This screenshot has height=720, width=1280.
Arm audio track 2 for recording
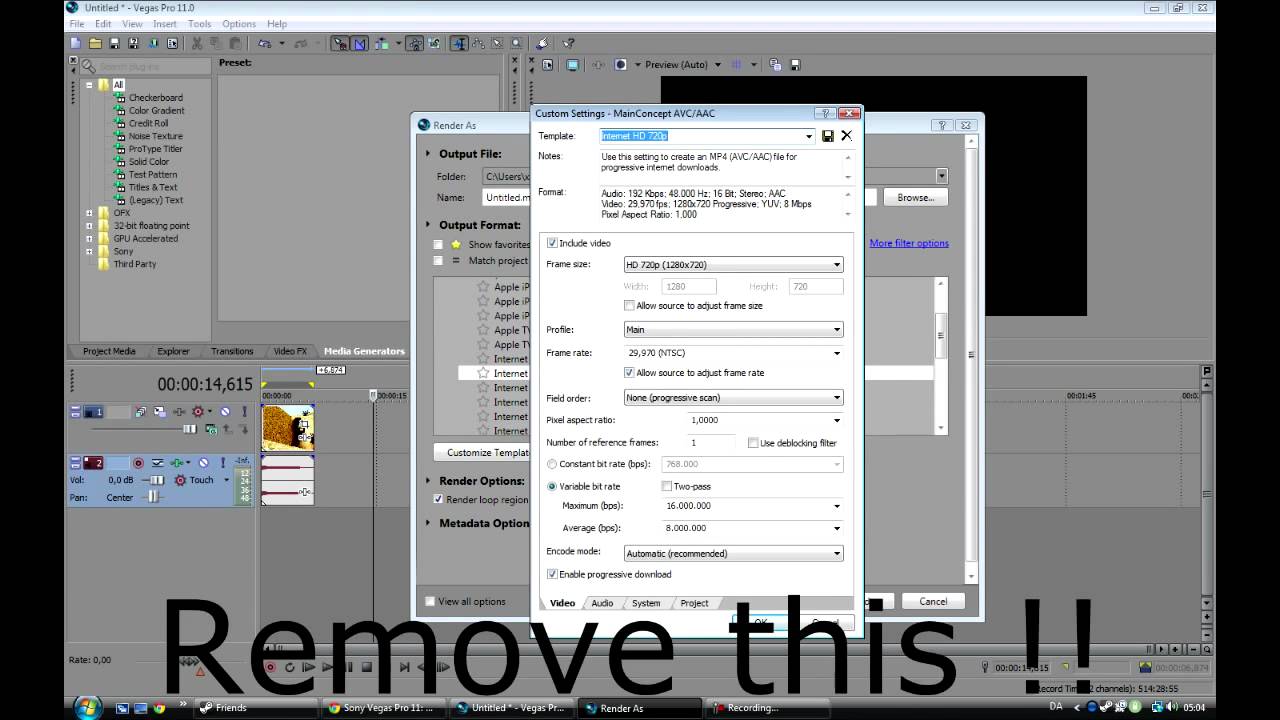(x=138, y=463)
